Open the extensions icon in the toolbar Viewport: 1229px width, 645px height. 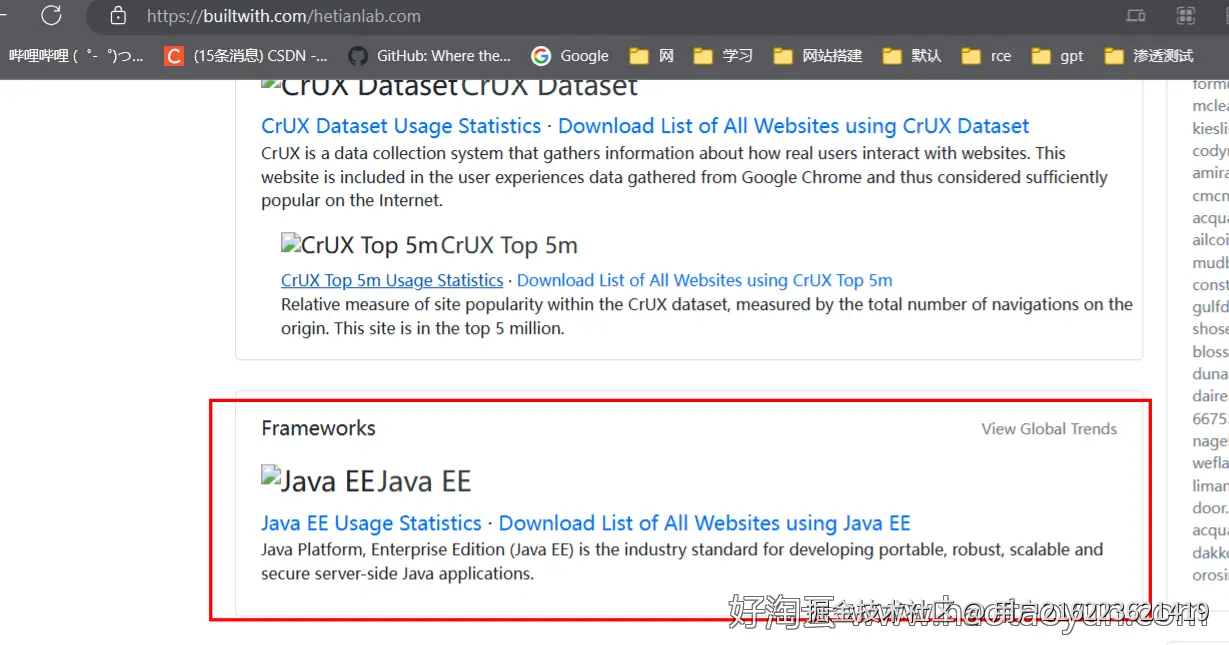1185,16
